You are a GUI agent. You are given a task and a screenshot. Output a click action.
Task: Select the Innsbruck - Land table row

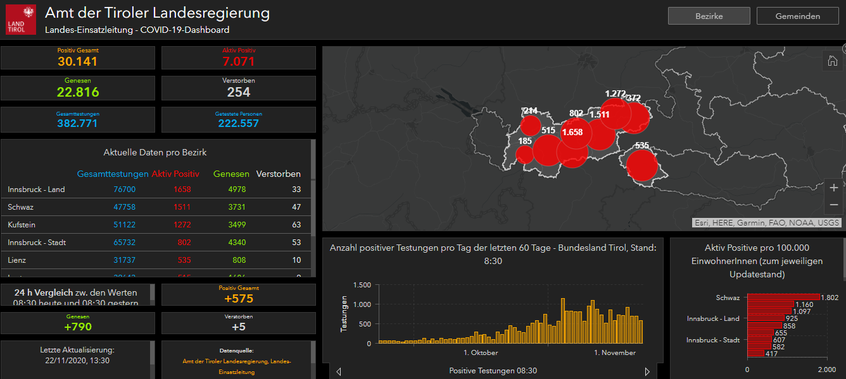(x=155, y=190)
